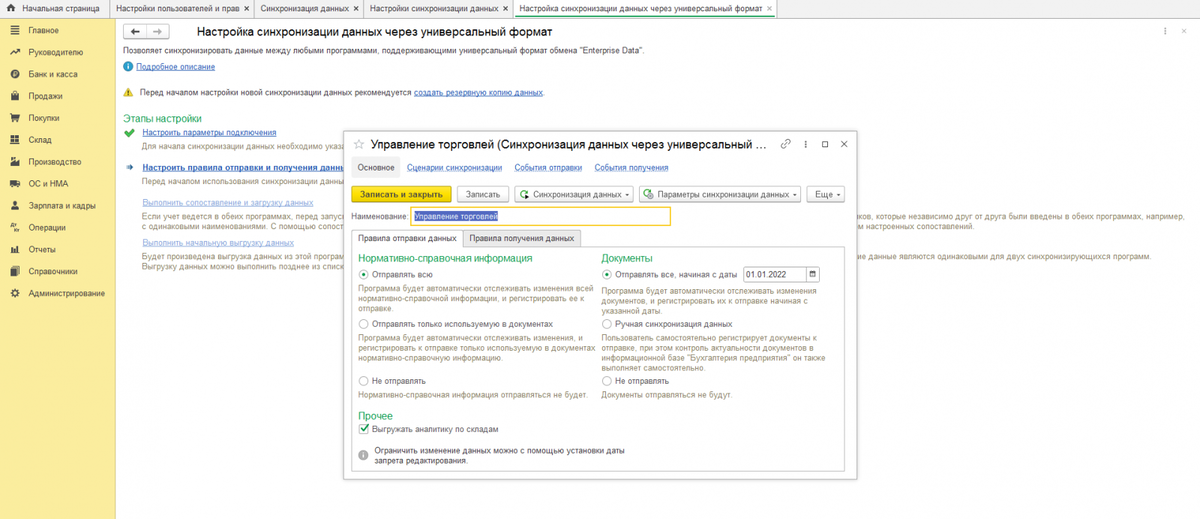
Task: Open the Операции icon in sidebar
Action: [x=15, y=227]
